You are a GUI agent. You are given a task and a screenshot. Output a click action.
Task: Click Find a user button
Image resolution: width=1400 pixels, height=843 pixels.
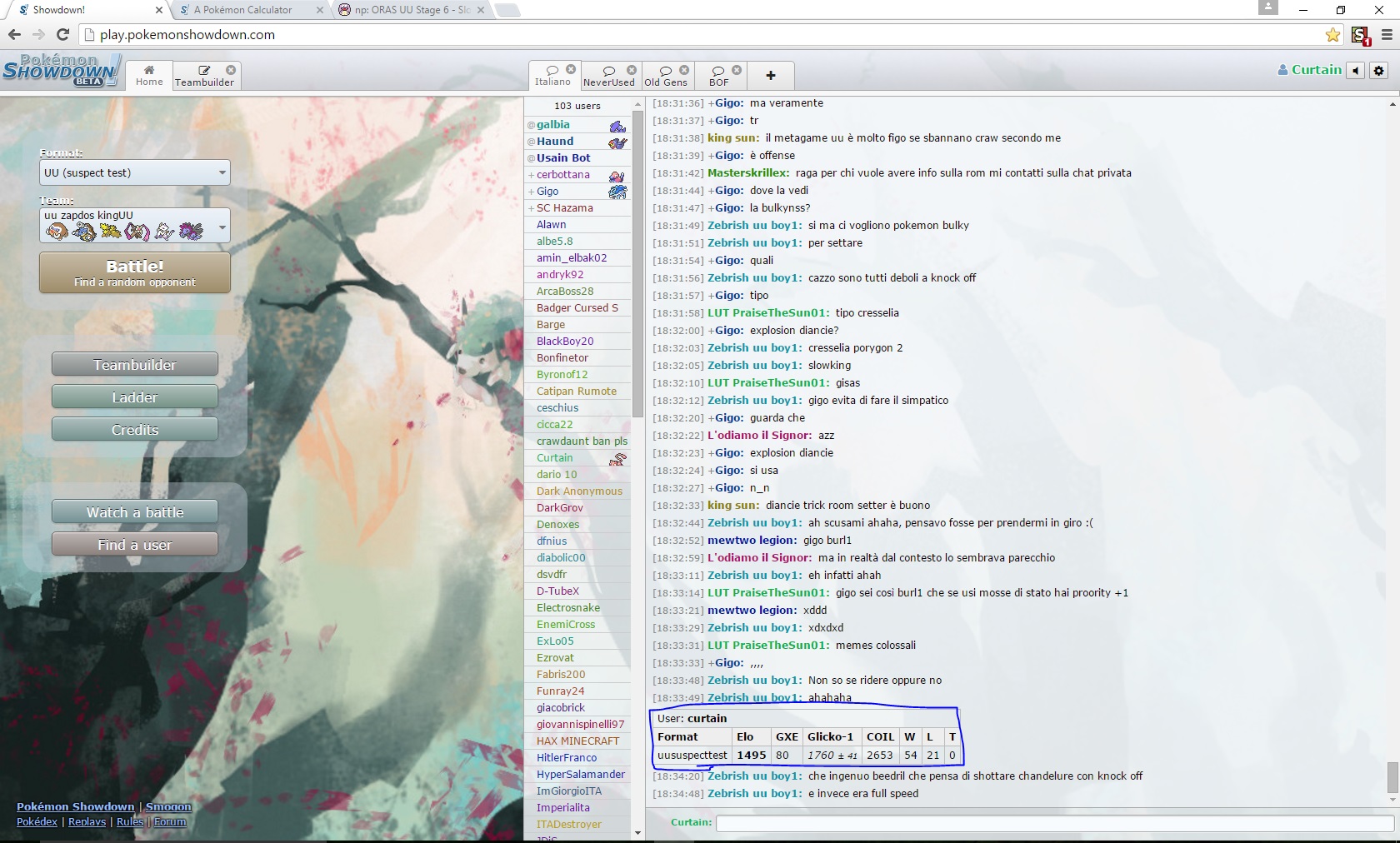pos(135,545)
